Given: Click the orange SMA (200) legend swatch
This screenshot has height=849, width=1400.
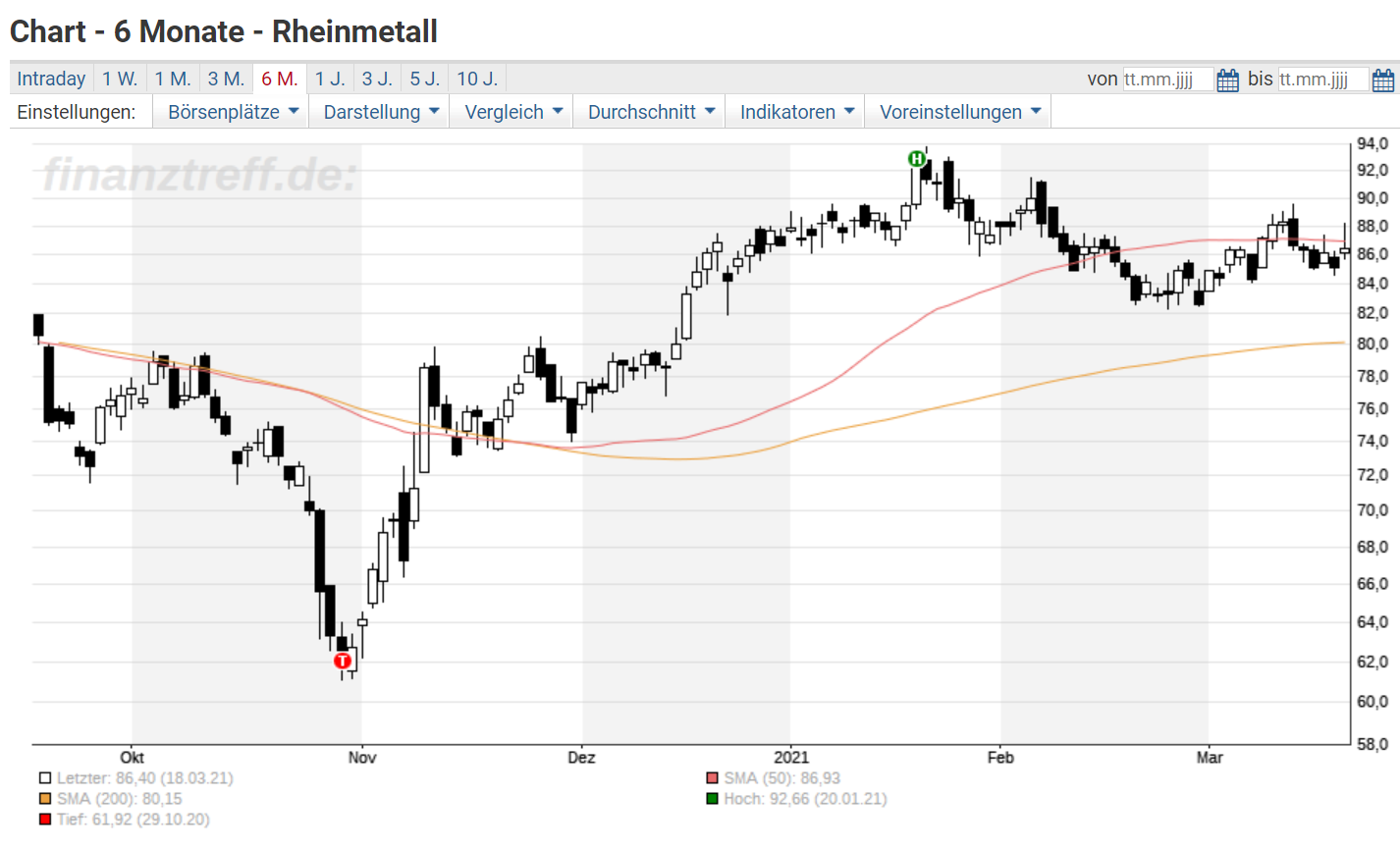Looking at the screenshot, I should [45, 799].
